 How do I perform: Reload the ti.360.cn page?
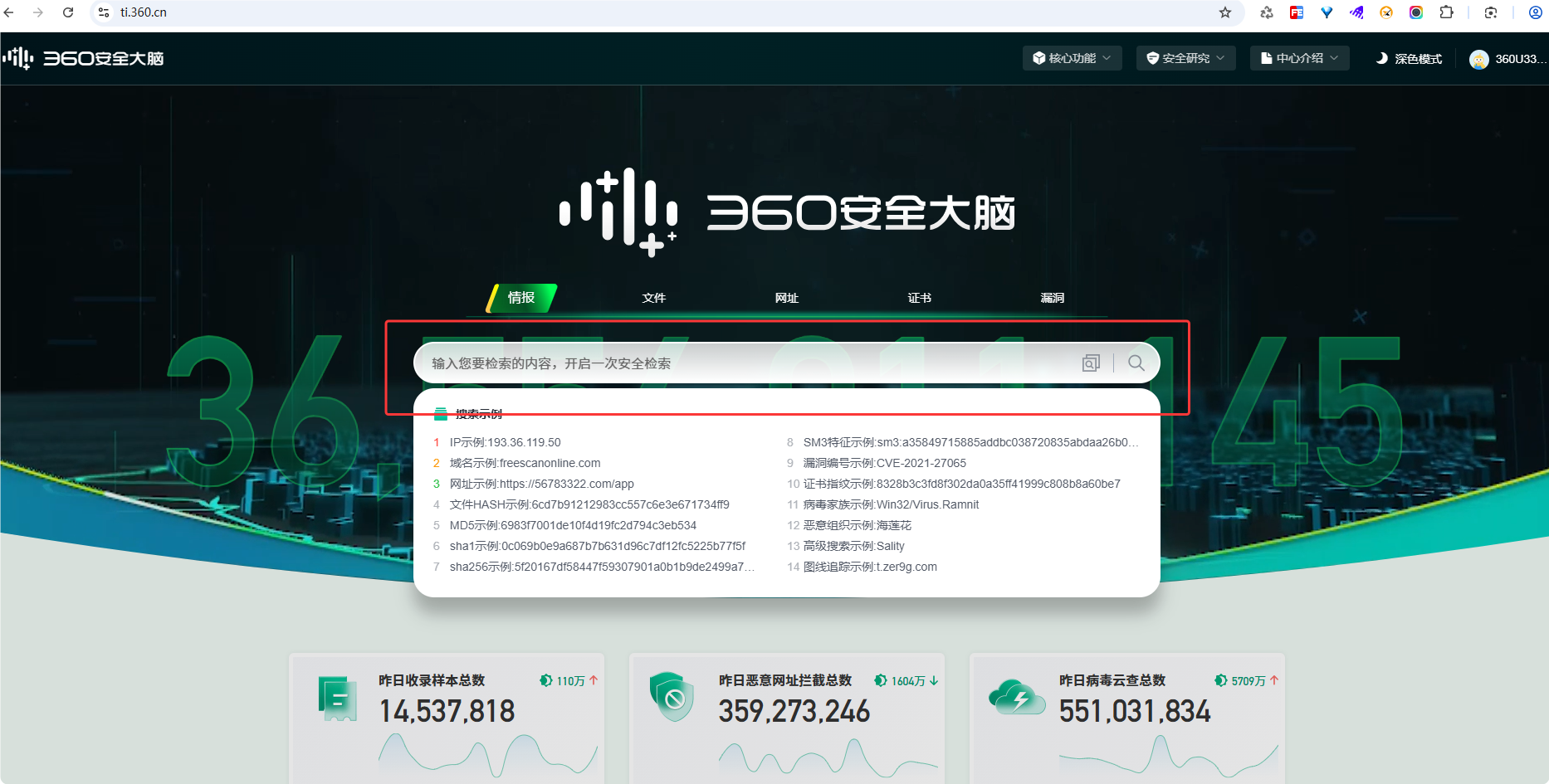coord(68,12)
